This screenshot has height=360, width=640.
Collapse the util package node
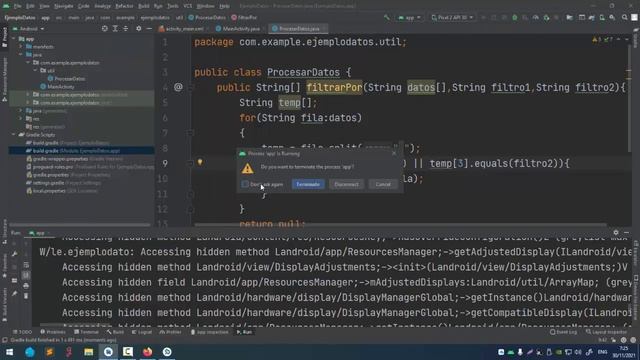point(36,71)
